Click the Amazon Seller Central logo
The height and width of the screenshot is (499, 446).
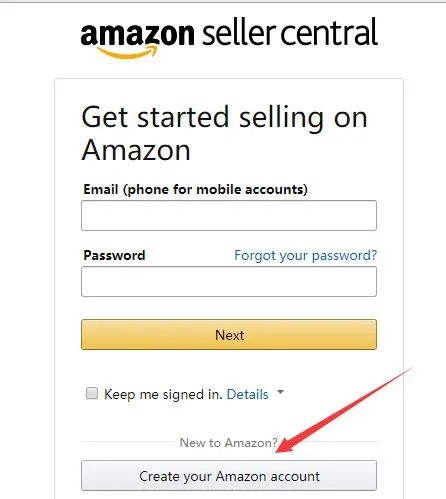(x=229, y=37)
